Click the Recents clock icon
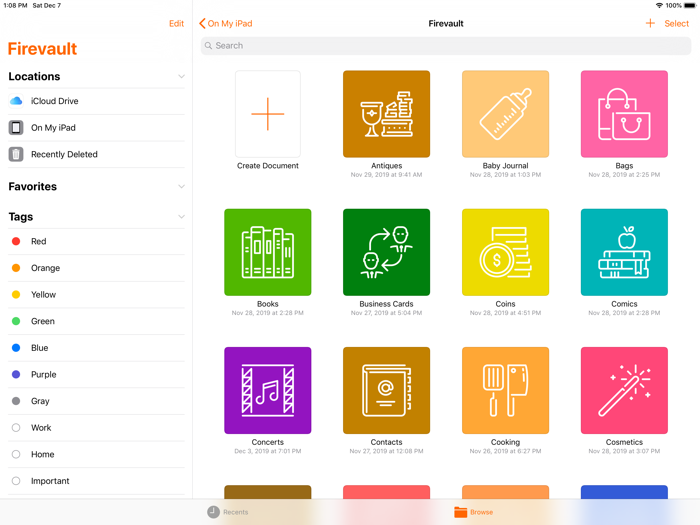Viewport: 700px width, 525px height. coord(213,512)
